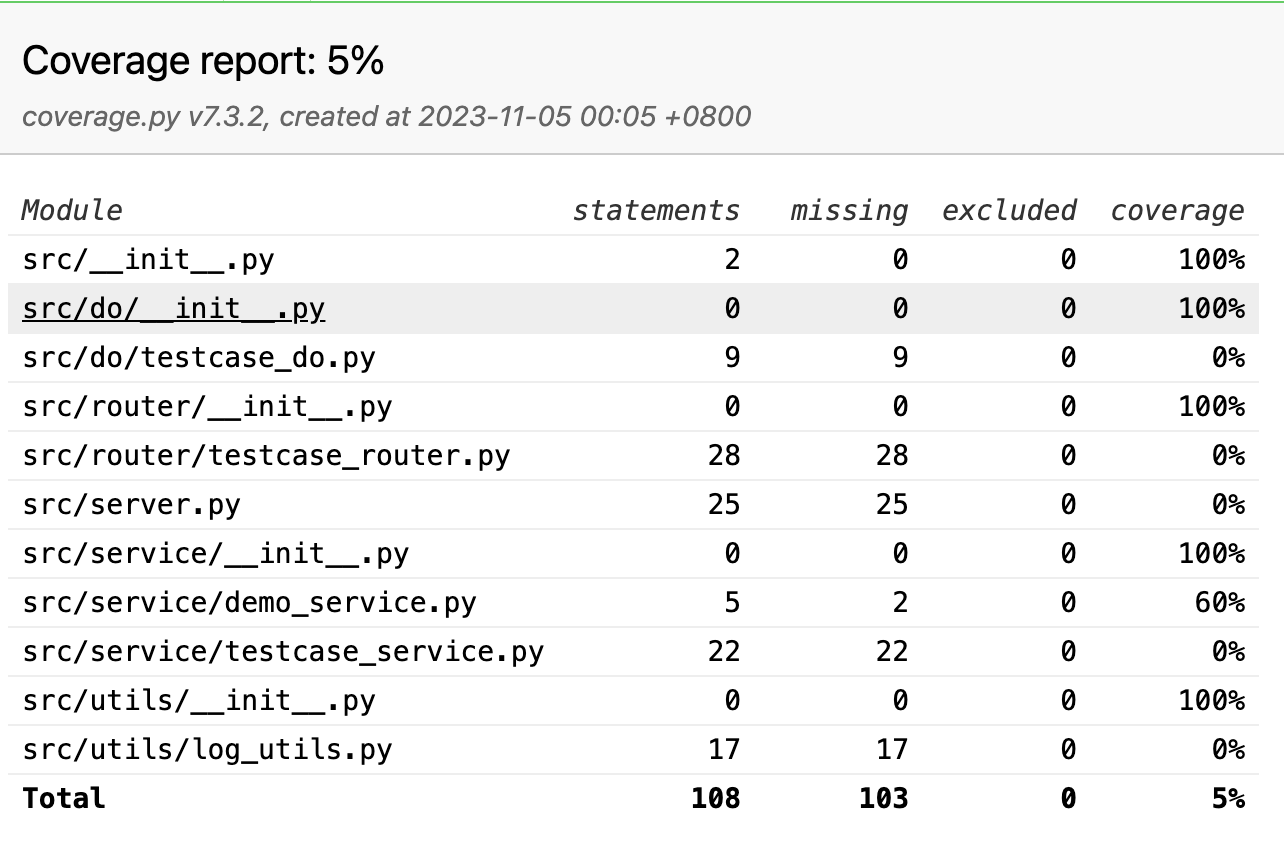
Task: Click 0% coverage of log_utils.py row
Action: coord(1227,750)
